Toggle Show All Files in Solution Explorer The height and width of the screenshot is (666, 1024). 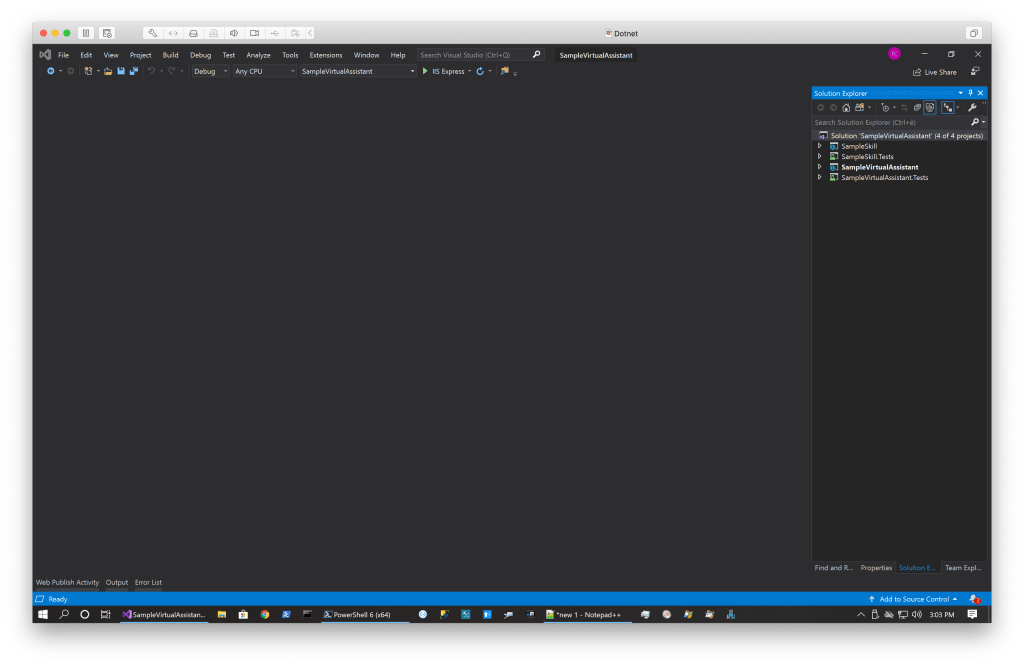tap(930, 107)
